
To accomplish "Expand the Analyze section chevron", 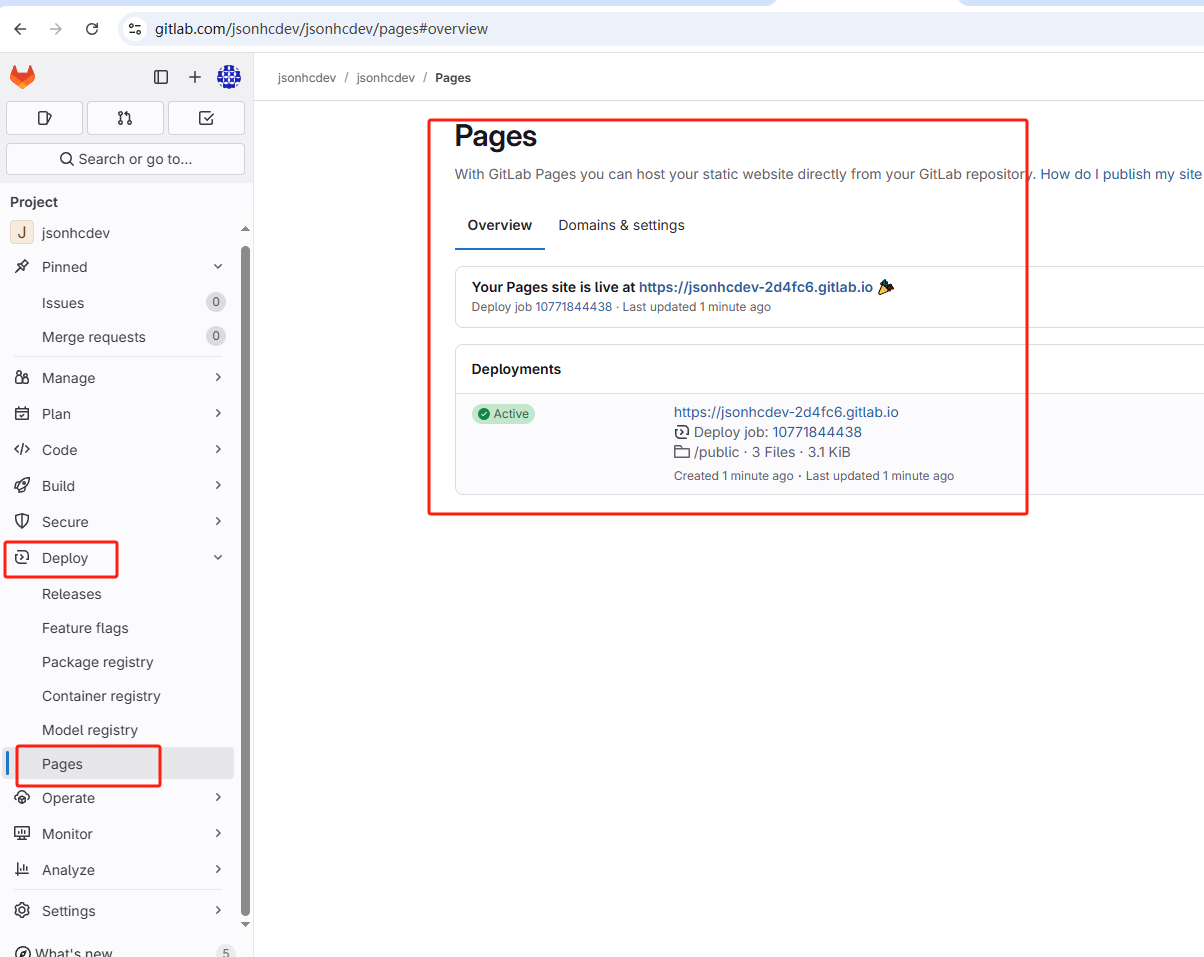I will pyautogui.click(x=218, y=870).
